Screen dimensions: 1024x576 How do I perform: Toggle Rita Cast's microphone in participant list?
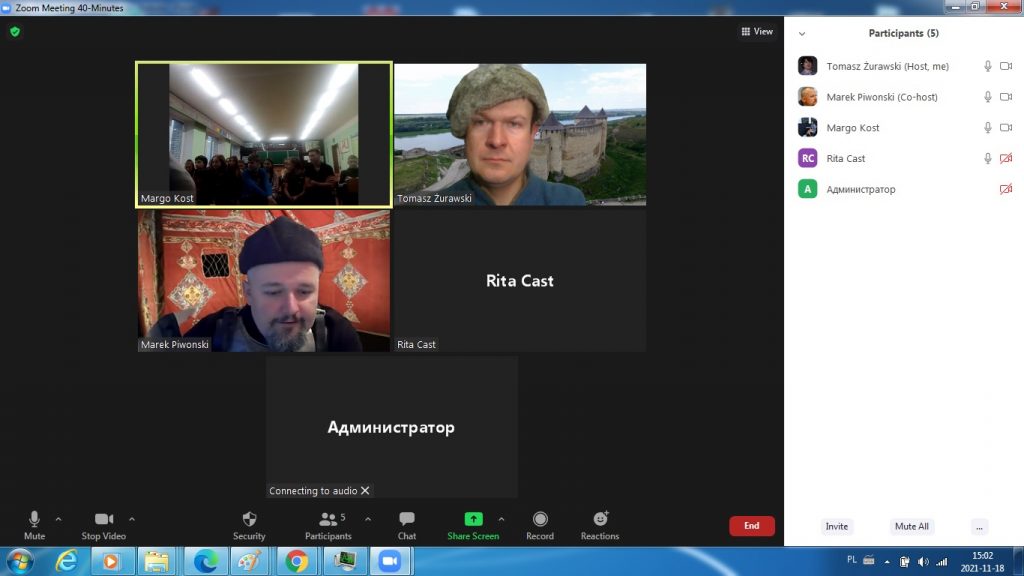(x=988, y=159)
